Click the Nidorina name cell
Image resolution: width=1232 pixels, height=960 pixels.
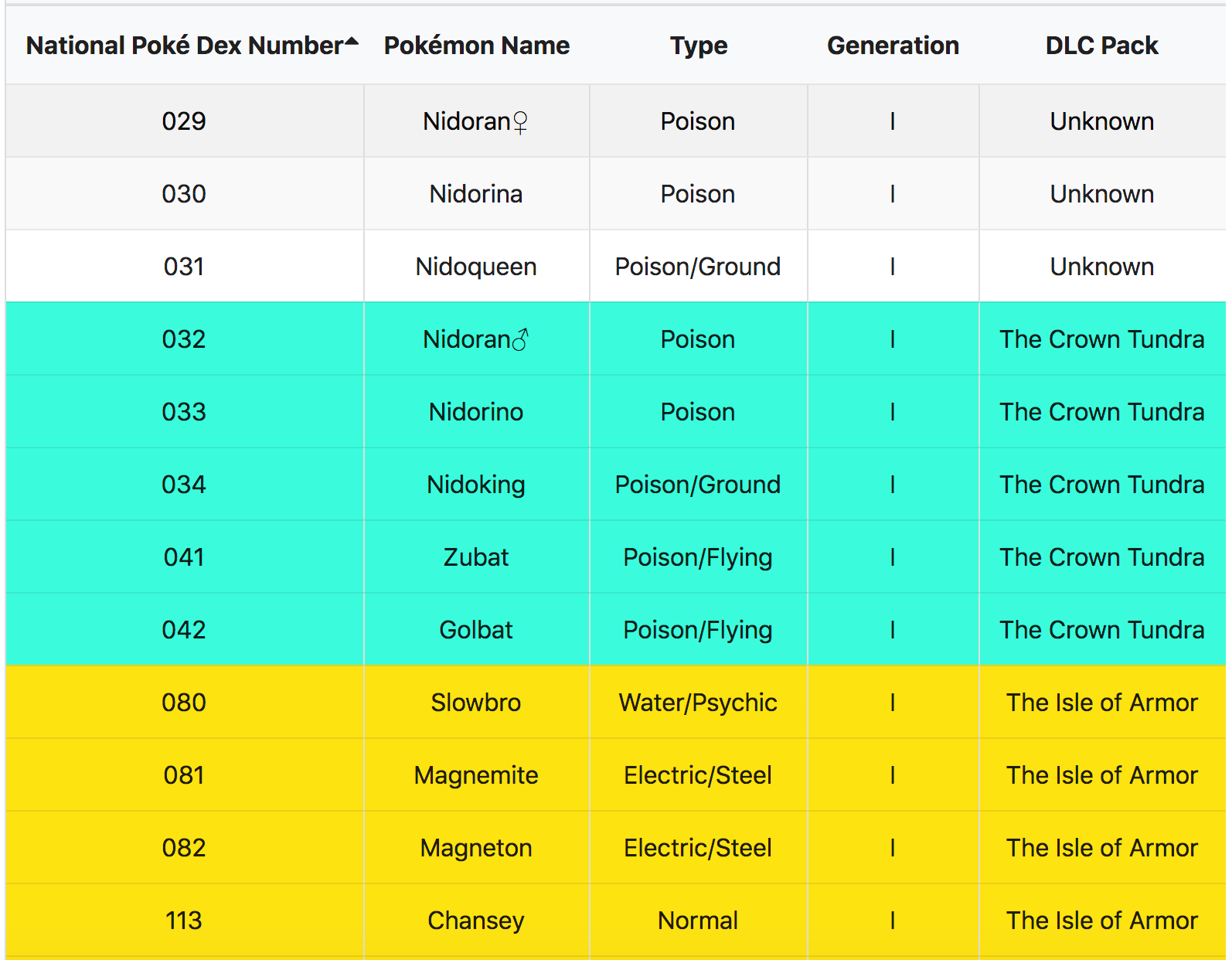pyautogui.click(x=476, y=194)
